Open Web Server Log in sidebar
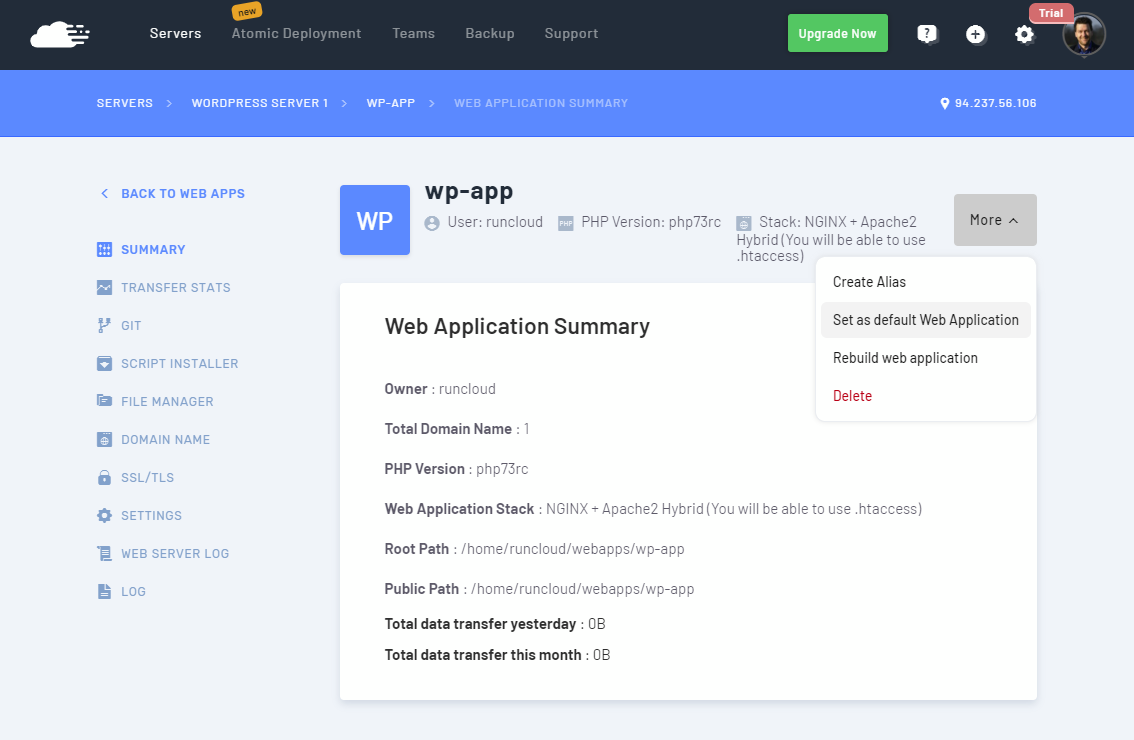This screenshot has width=1134, height=740. [x=174, y=554]
